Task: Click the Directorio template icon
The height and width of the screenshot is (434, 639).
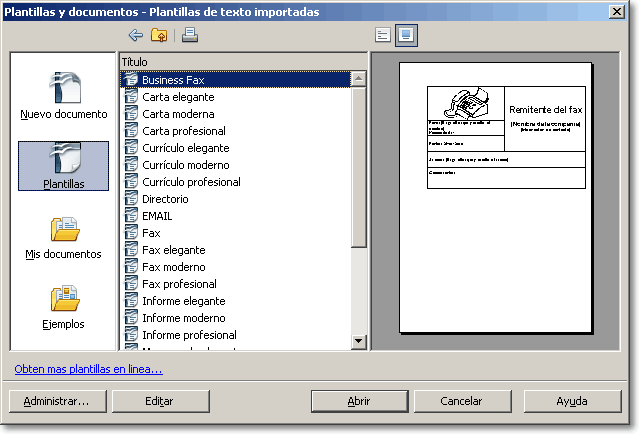Action: pos(131,199)
